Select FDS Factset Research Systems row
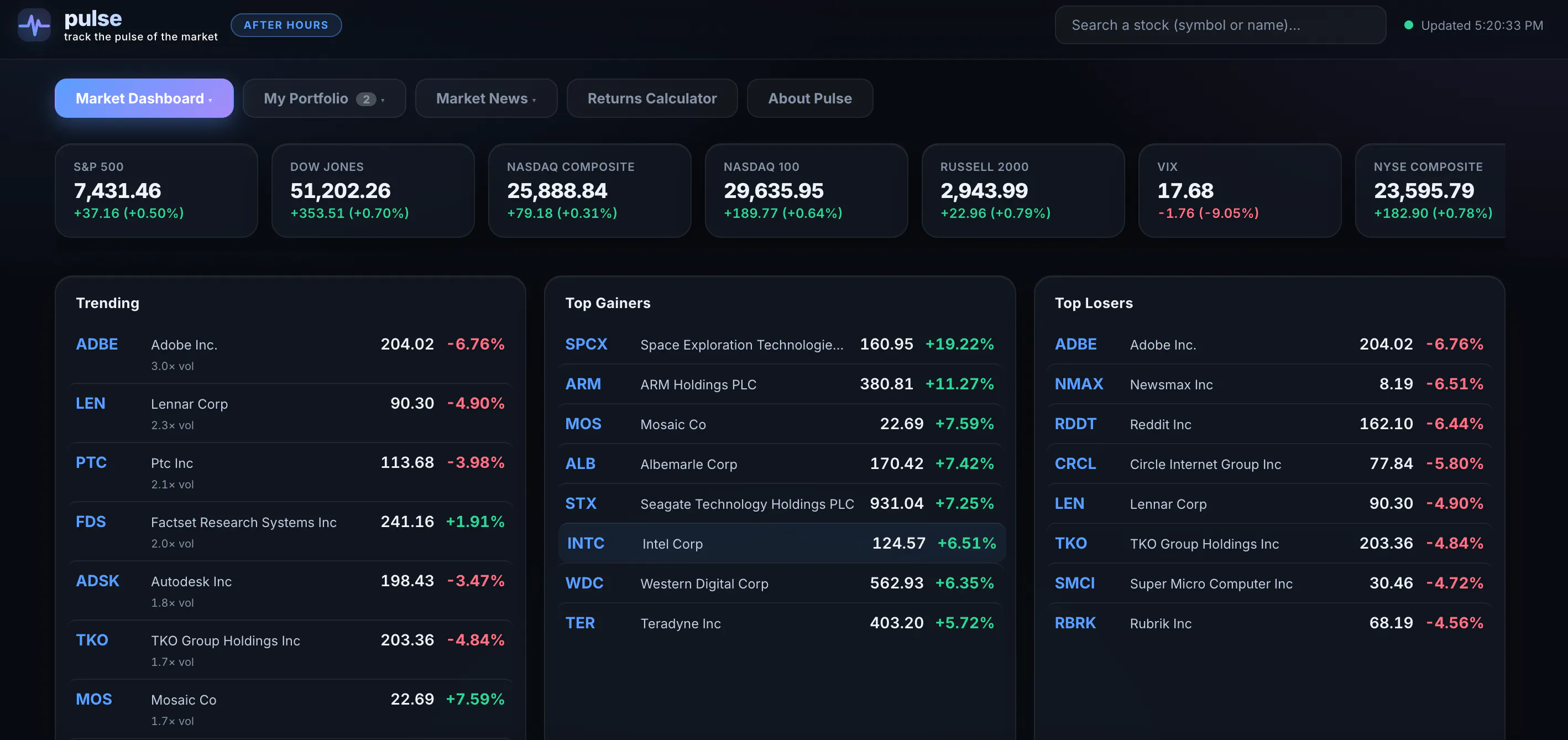 tap(290, 531)
